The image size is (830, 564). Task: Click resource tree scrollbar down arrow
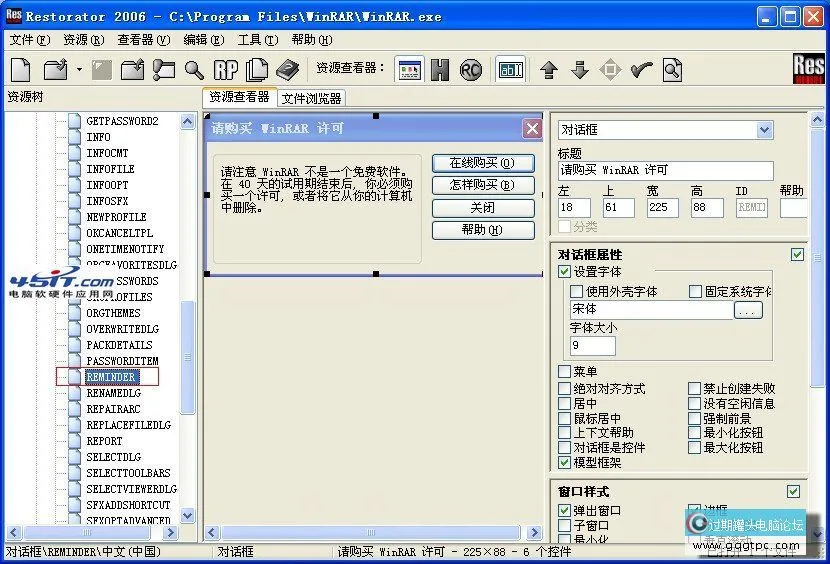[x=187, y=515]
